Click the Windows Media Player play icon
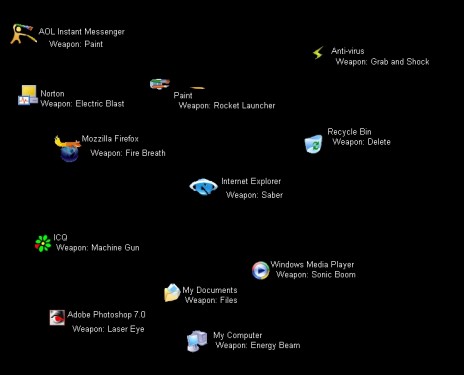Image resolution: width=464 pixels, height=375 pixels. point(260,270)
